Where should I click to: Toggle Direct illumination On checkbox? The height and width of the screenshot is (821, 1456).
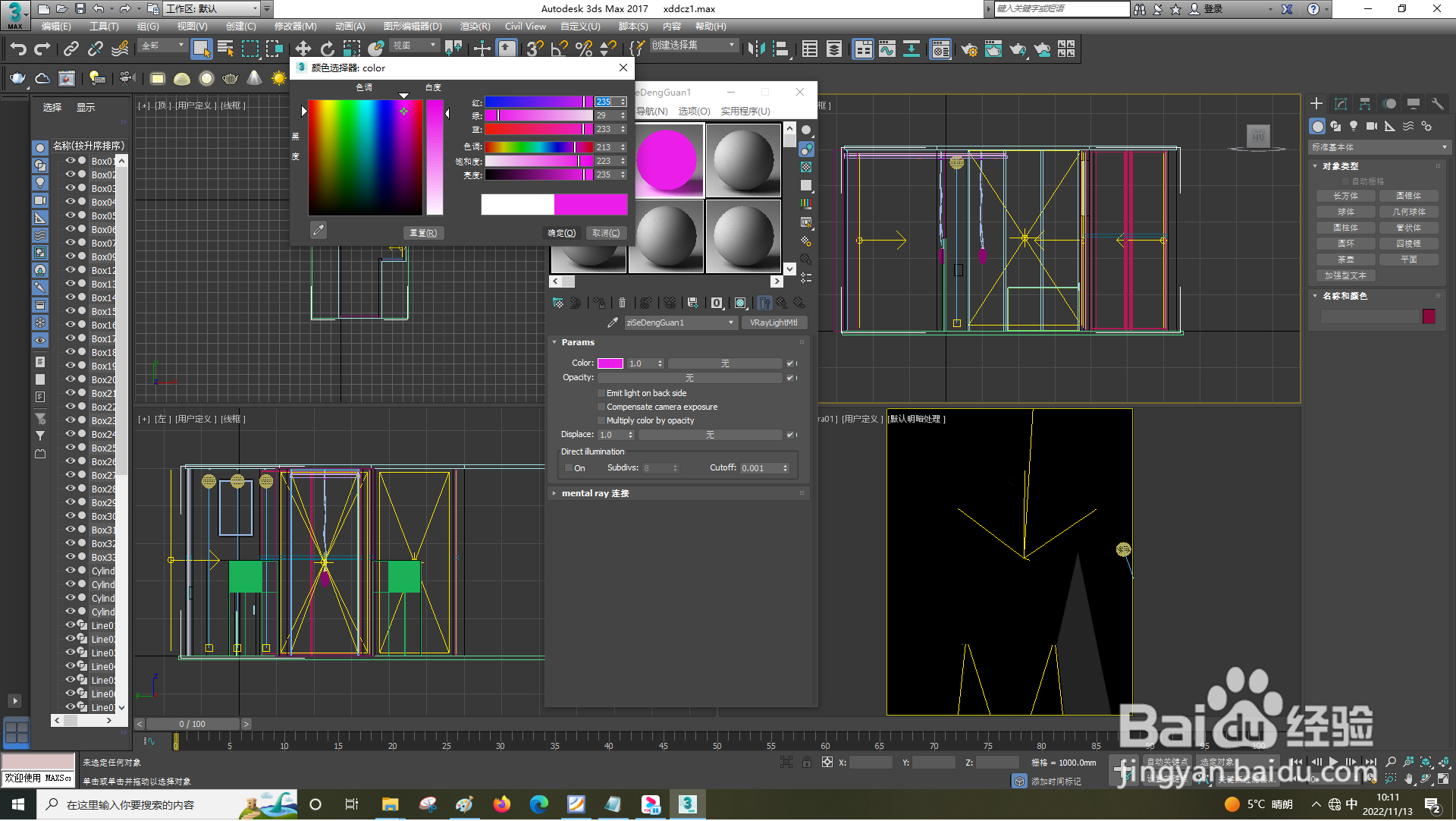click(x=569, y=468)
